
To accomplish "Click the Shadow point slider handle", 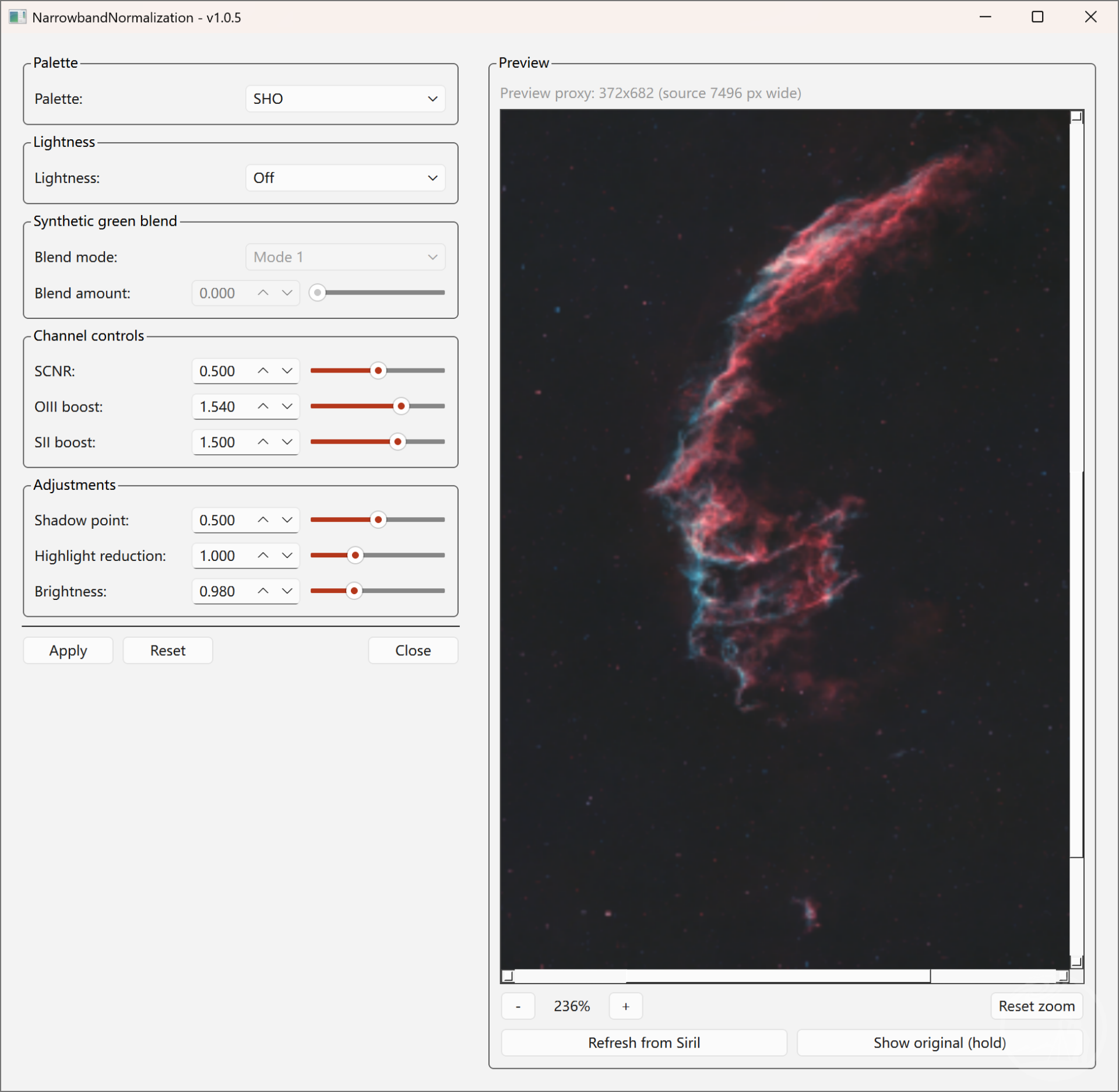I will point(378,520).
